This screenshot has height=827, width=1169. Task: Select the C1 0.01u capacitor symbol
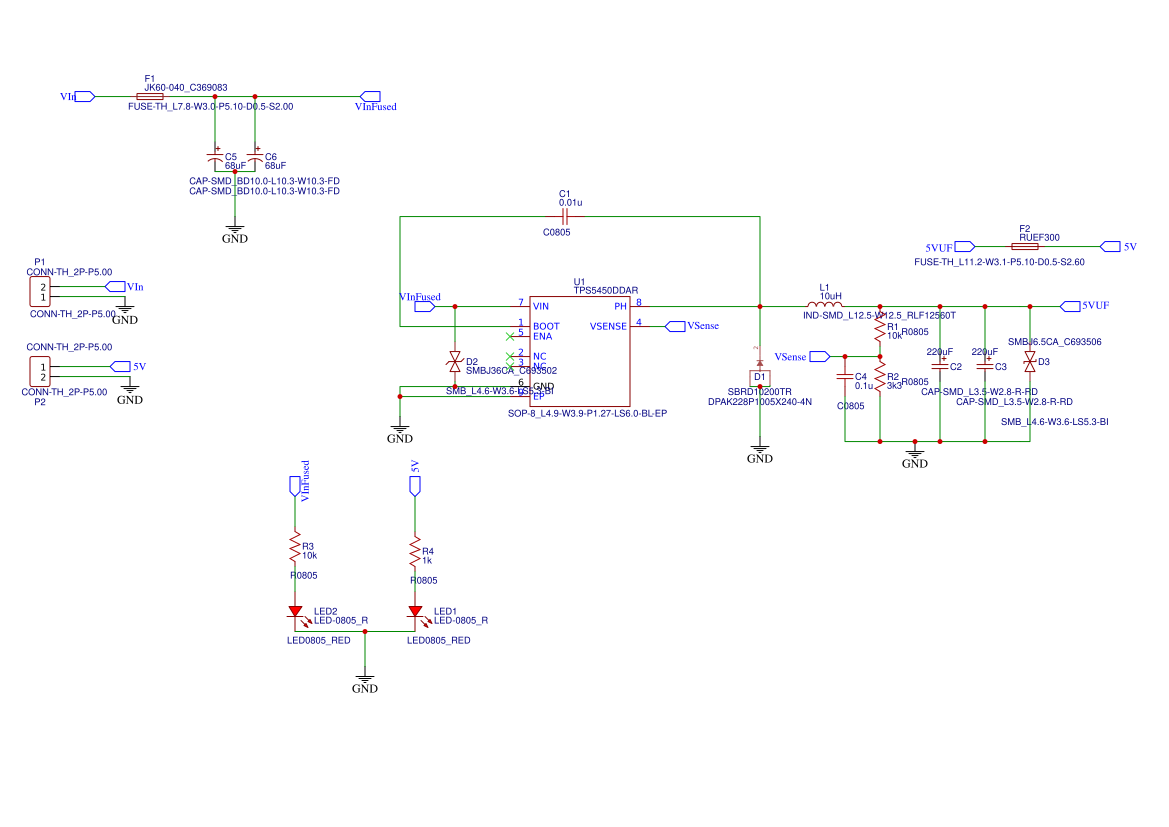pos(564,217)
